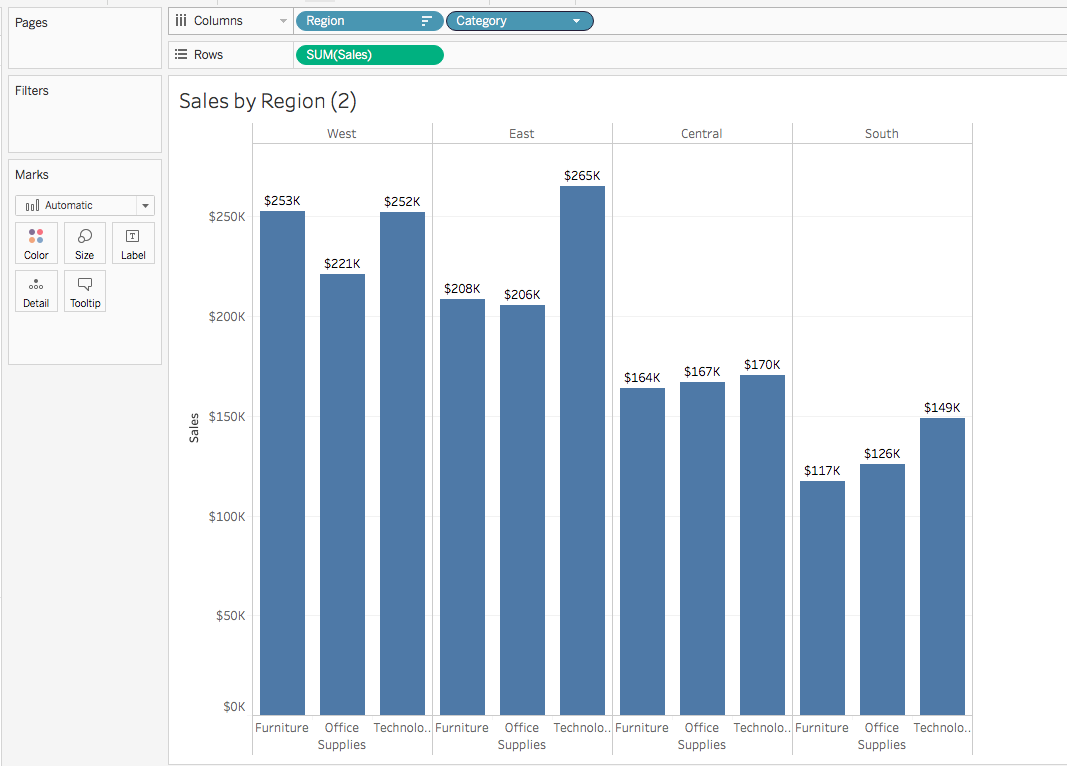Expand the Automatic mark type dropdown
Screen dimensions: 1067x766
point(146,206)
